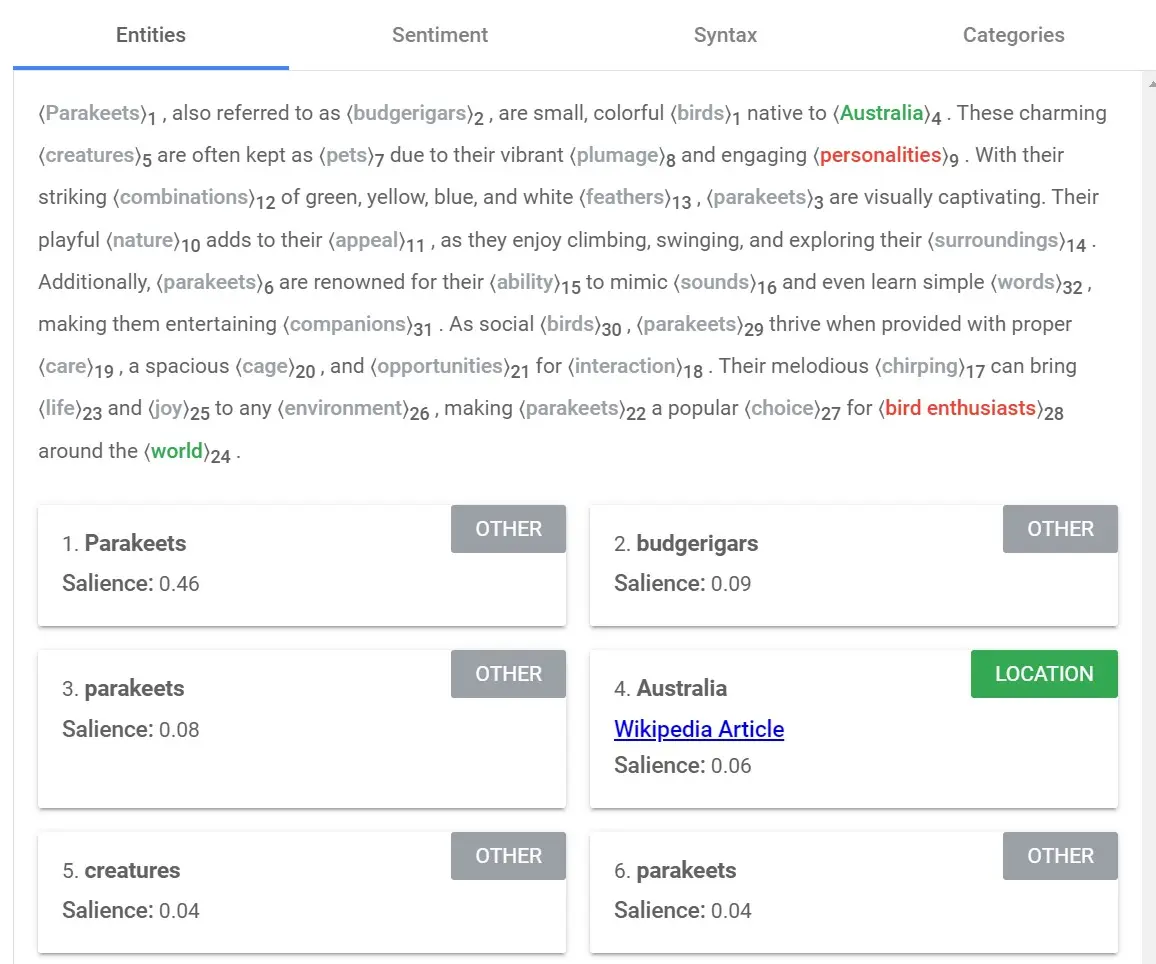Switch to the Sentiment tab
Screen dimensions: 1156x964
point(439,35)
